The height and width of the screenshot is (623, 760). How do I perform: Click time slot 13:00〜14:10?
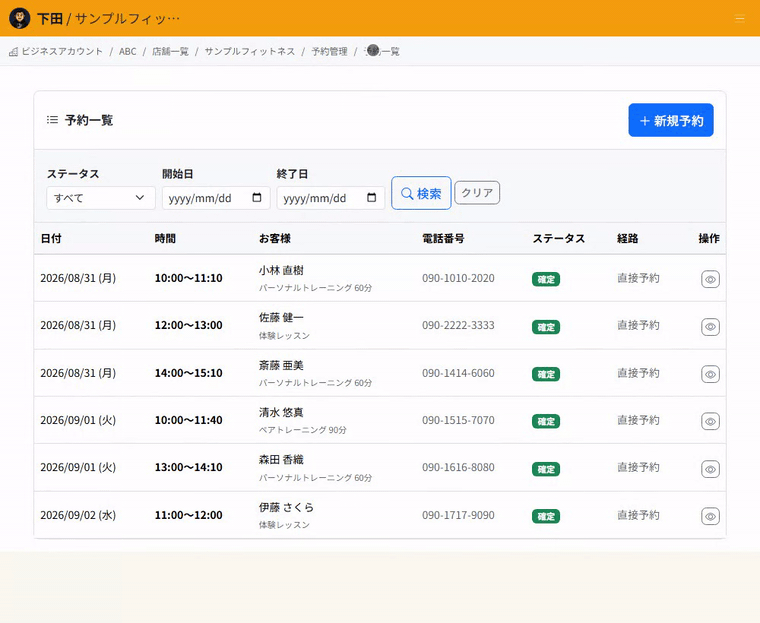point(189,467)
